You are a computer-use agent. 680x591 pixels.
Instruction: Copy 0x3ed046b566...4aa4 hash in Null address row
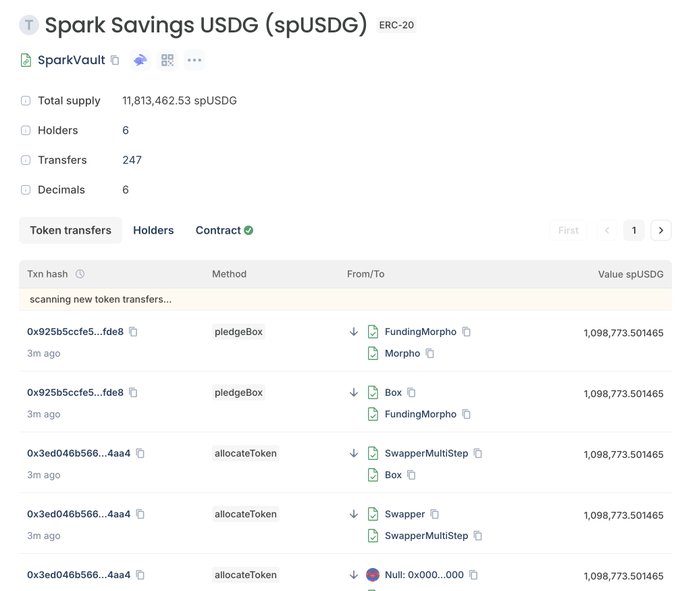pyautogui.click(x=140, y=575)
